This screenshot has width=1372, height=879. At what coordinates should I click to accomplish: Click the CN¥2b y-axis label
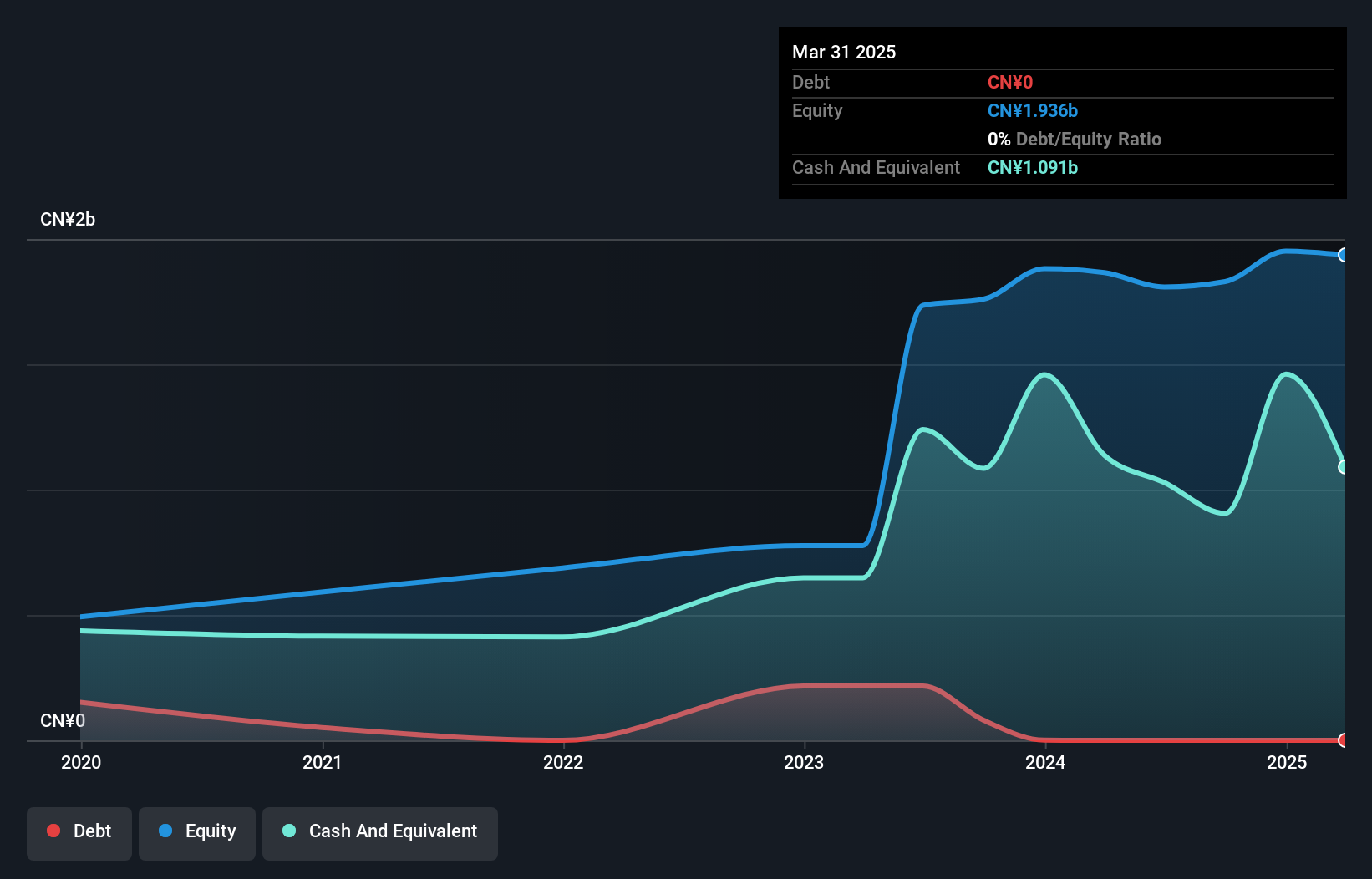point(68,220)
